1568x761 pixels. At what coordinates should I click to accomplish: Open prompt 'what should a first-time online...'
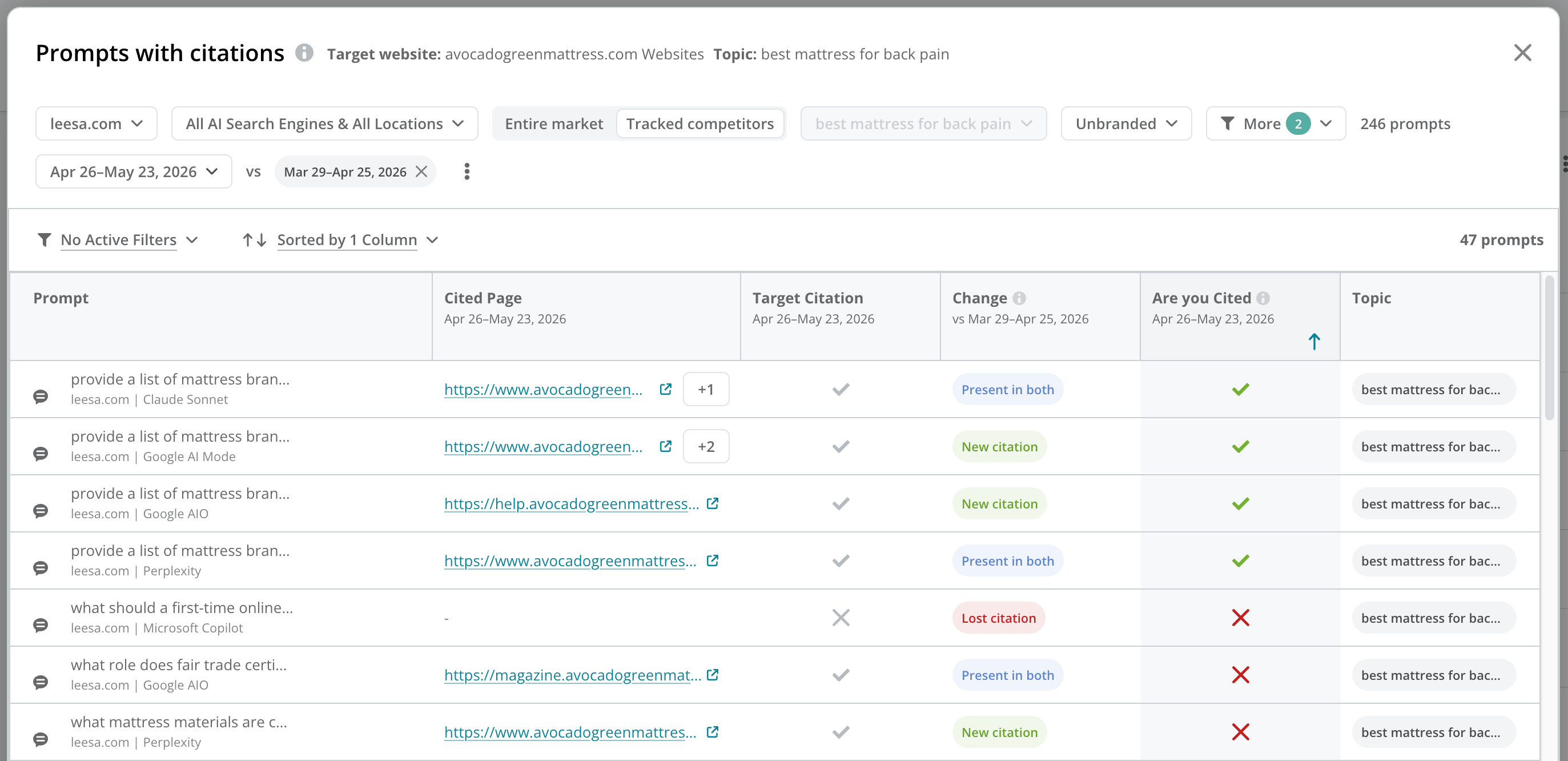point(182,607)
